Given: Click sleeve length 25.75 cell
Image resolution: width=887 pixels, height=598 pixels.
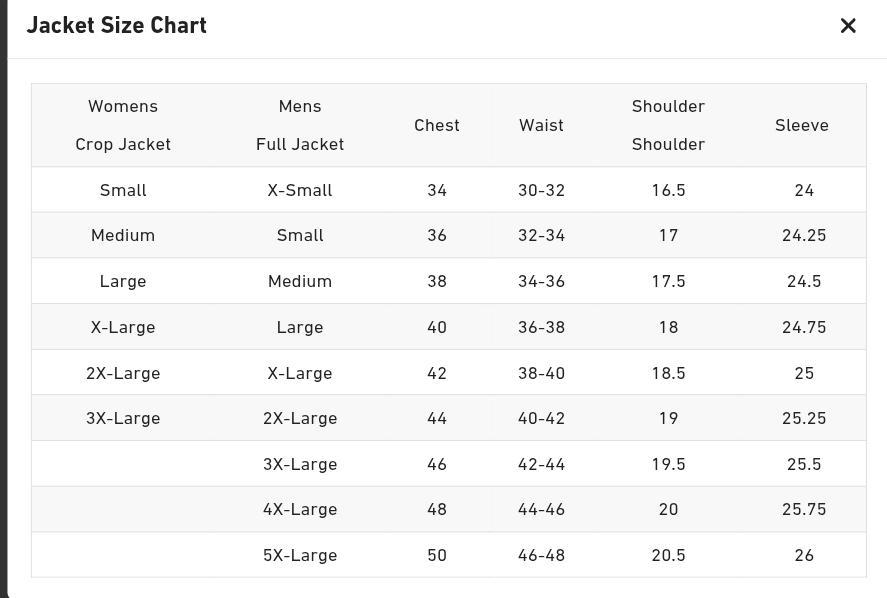Looking at the screenshot, I should (x=804, y=509).
